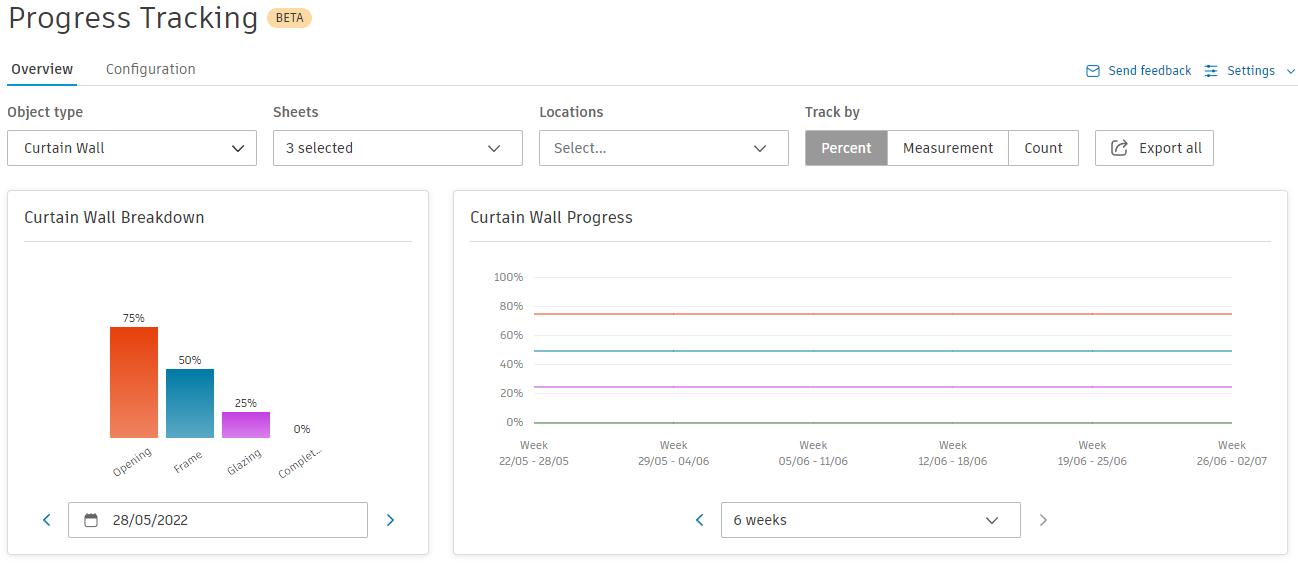Switch to the Configuration tab
The height and width of the screenshot is (571, 1298).
(x=150, y=69)
